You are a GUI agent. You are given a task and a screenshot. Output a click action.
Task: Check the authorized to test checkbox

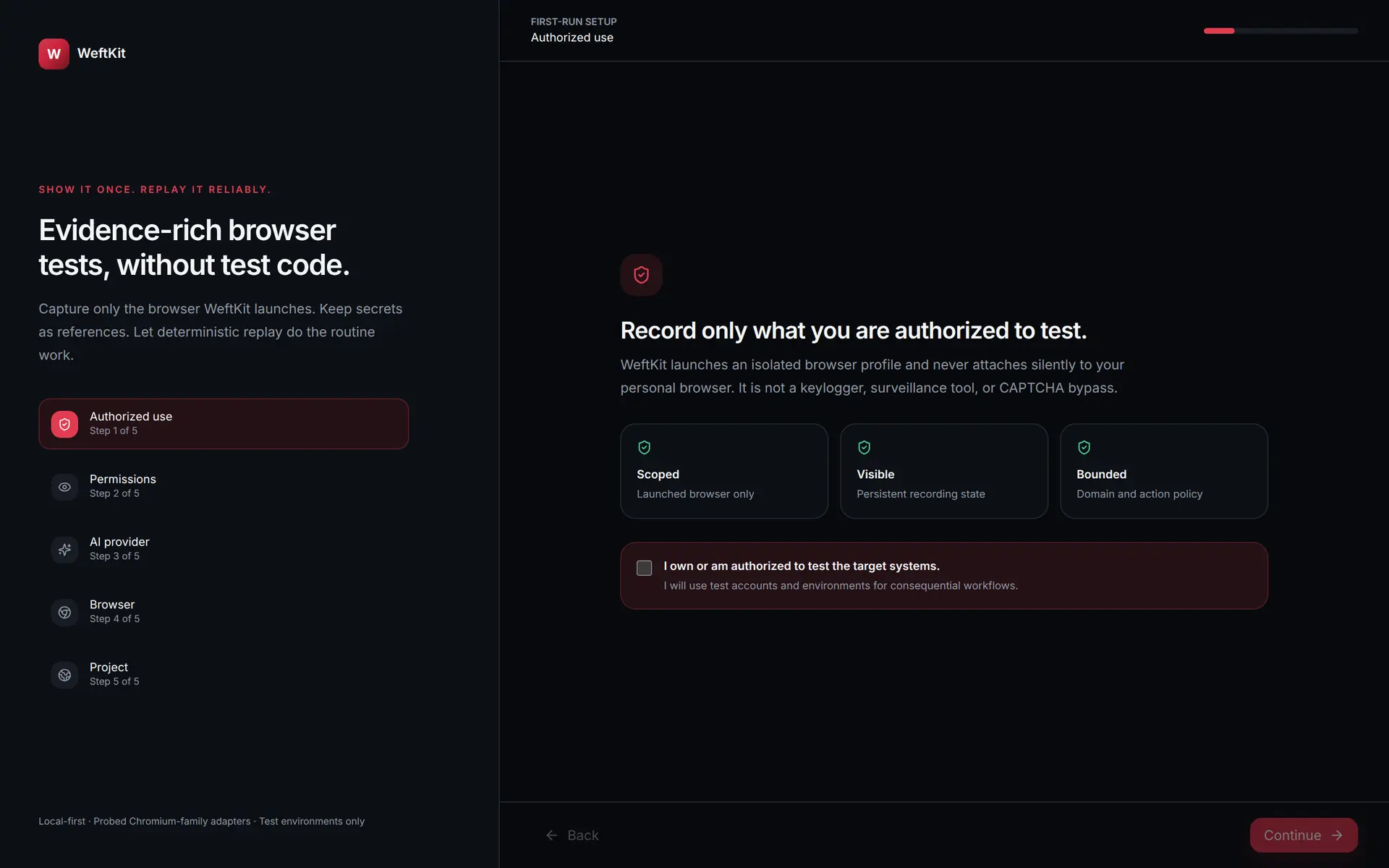(x=644, y=568)
